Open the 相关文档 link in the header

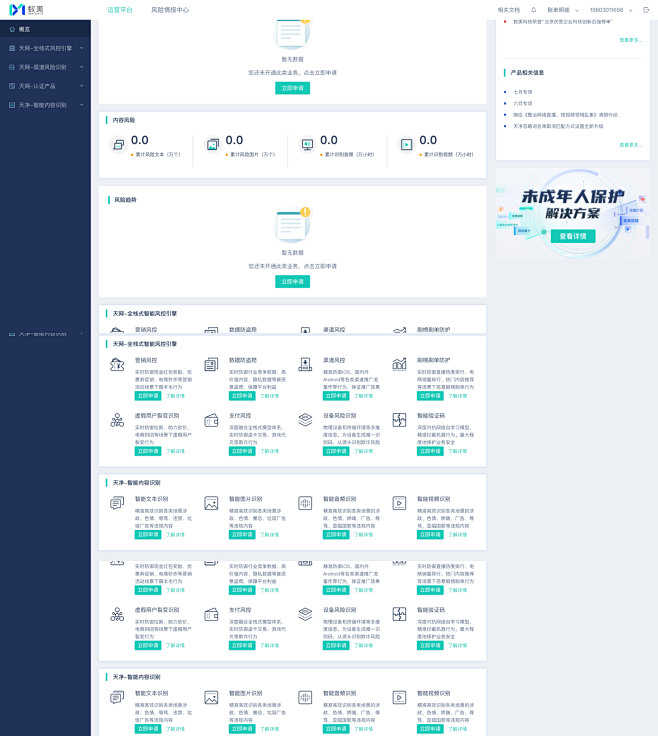click(509, 10)
